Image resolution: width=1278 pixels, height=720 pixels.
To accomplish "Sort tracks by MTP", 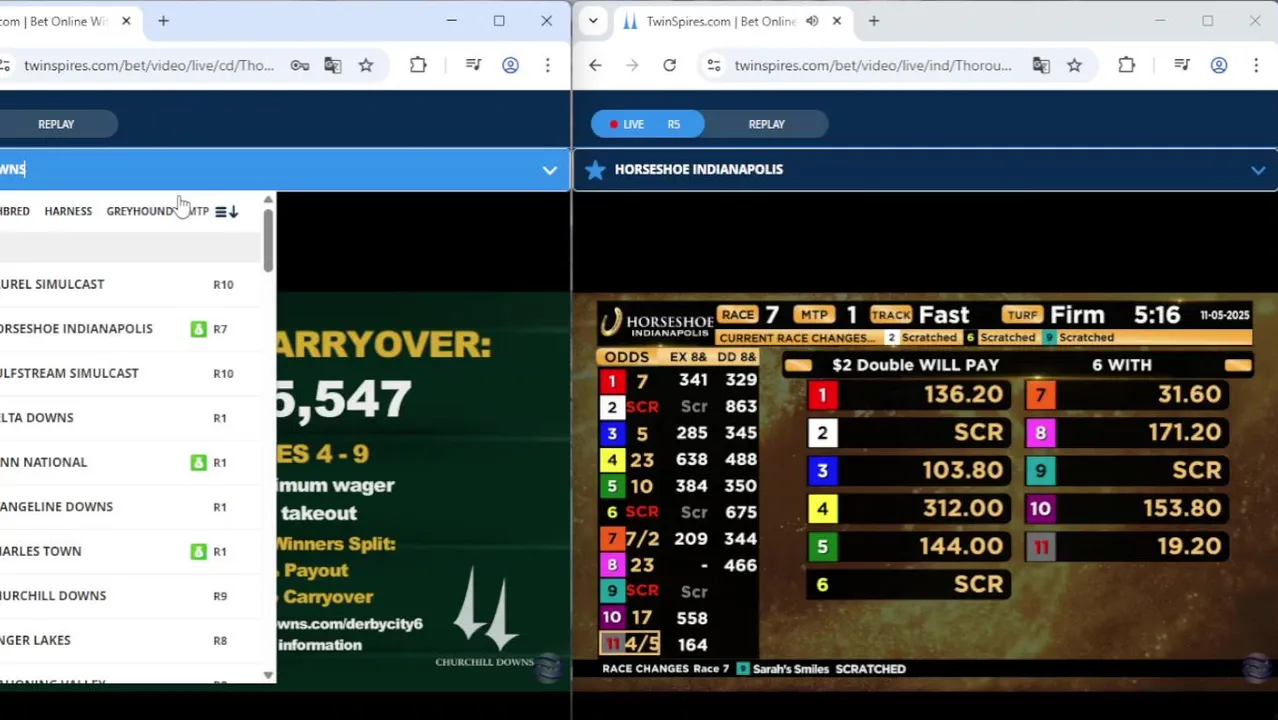I will point(199,211).
